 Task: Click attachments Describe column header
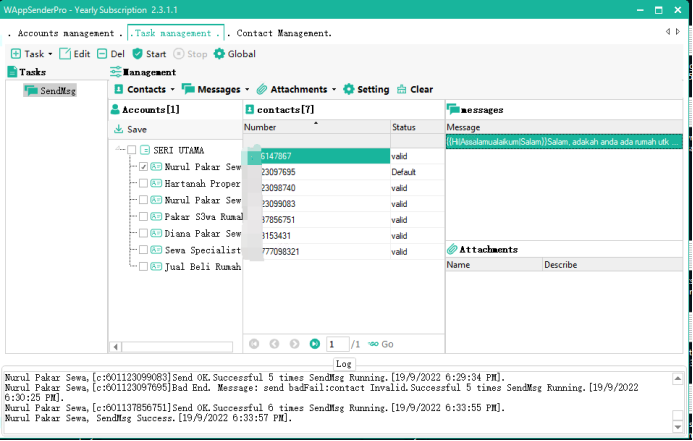coord(613,265)
